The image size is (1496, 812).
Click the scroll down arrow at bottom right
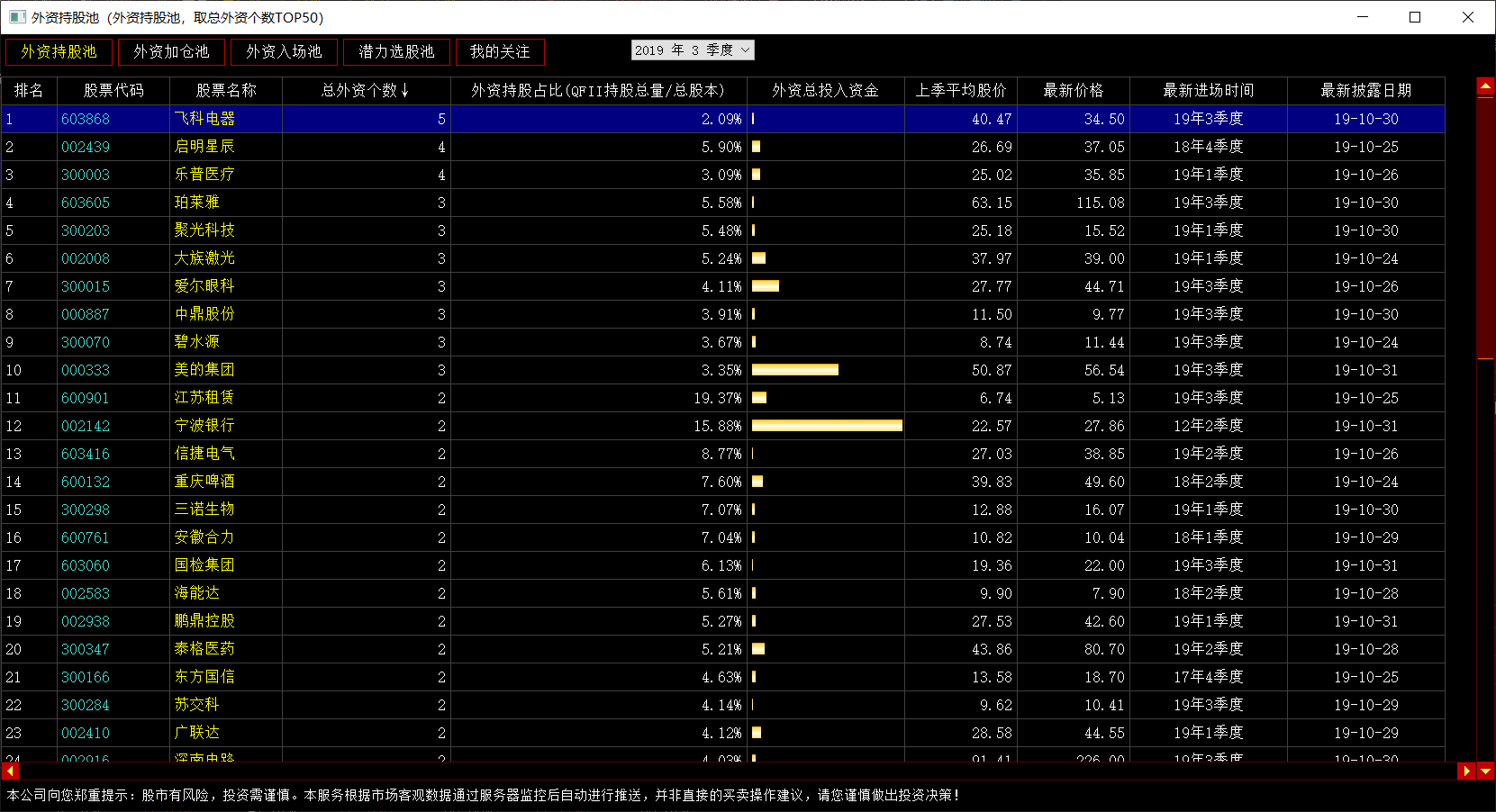click(x=1485, y=771)
